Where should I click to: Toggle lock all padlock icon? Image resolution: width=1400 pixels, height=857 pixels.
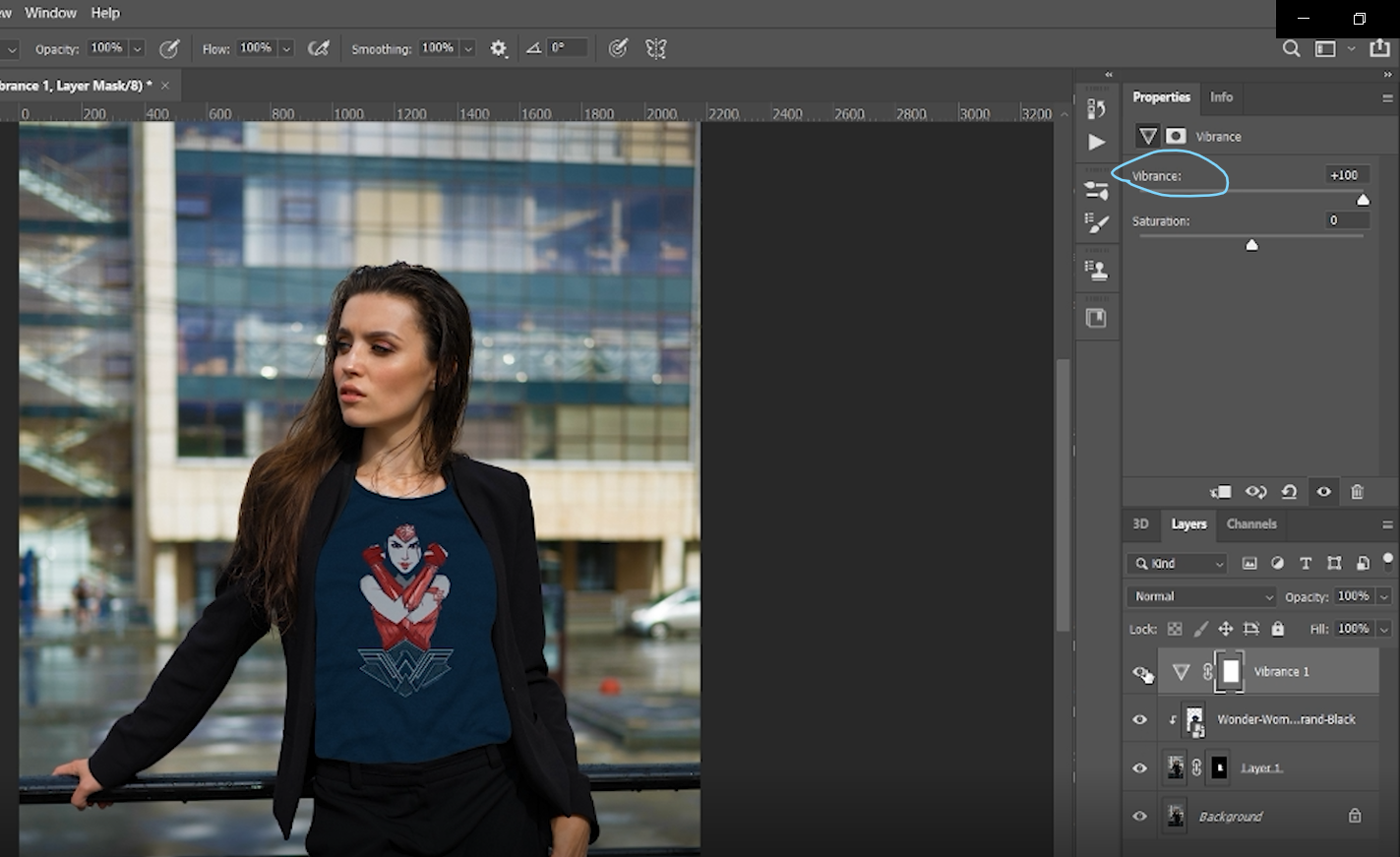click(1278, 629)
